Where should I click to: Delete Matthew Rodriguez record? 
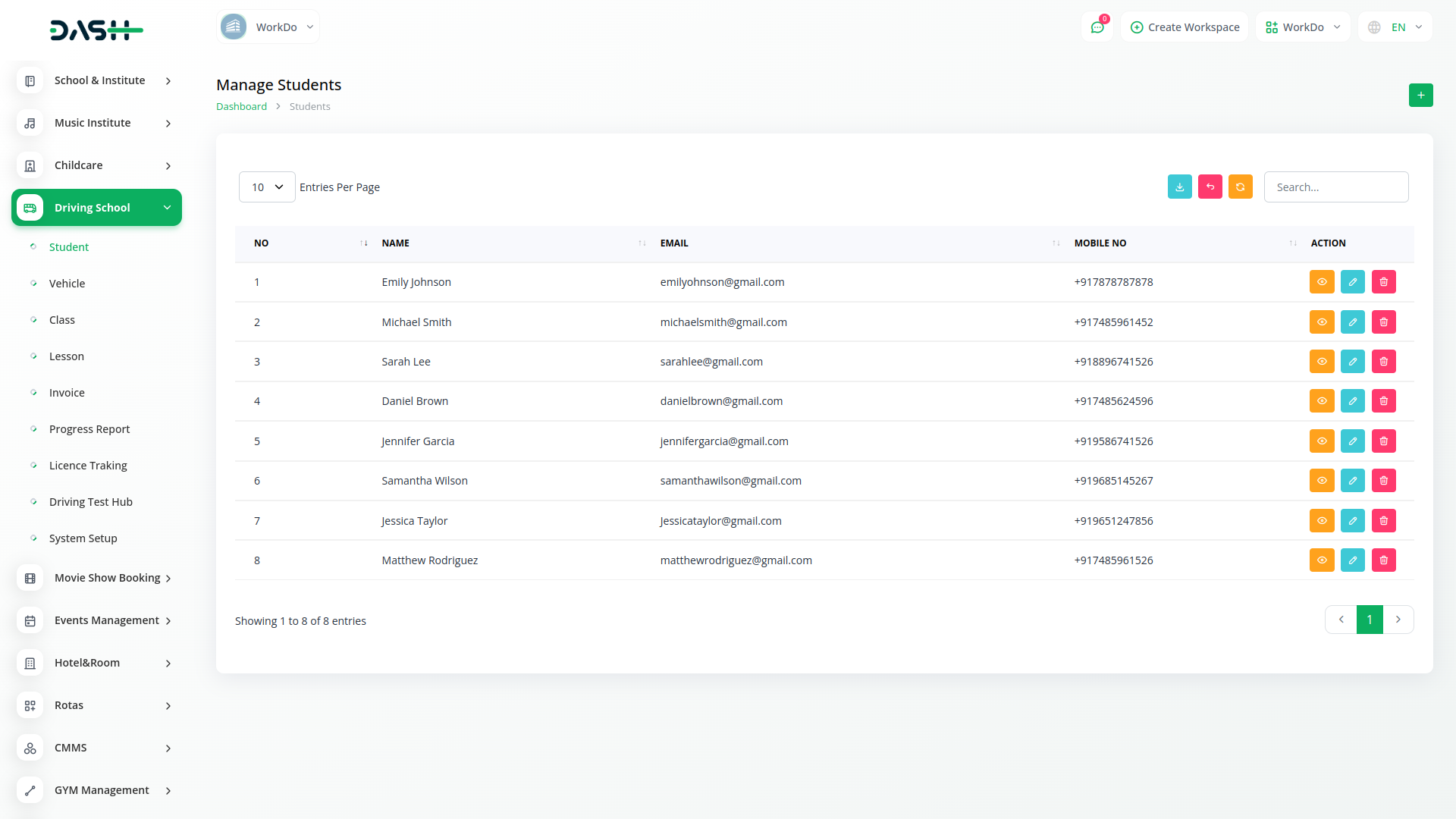click(1383, 560)
